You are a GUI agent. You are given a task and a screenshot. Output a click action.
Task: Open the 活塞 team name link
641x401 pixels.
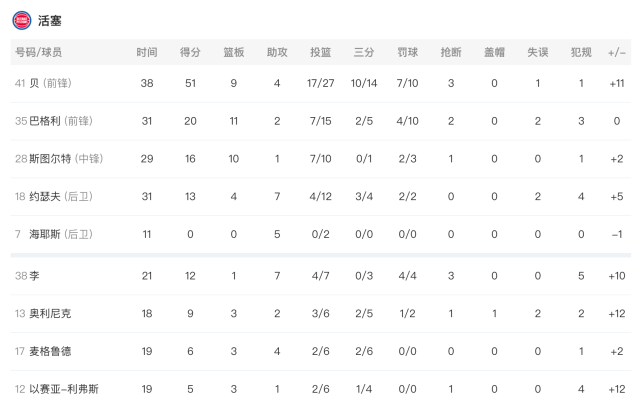click(x=50, y=20)
